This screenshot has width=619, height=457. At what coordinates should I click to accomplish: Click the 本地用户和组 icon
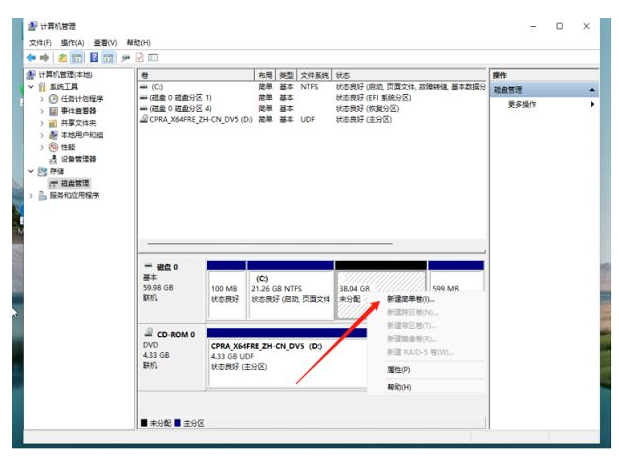click(53, 135)
